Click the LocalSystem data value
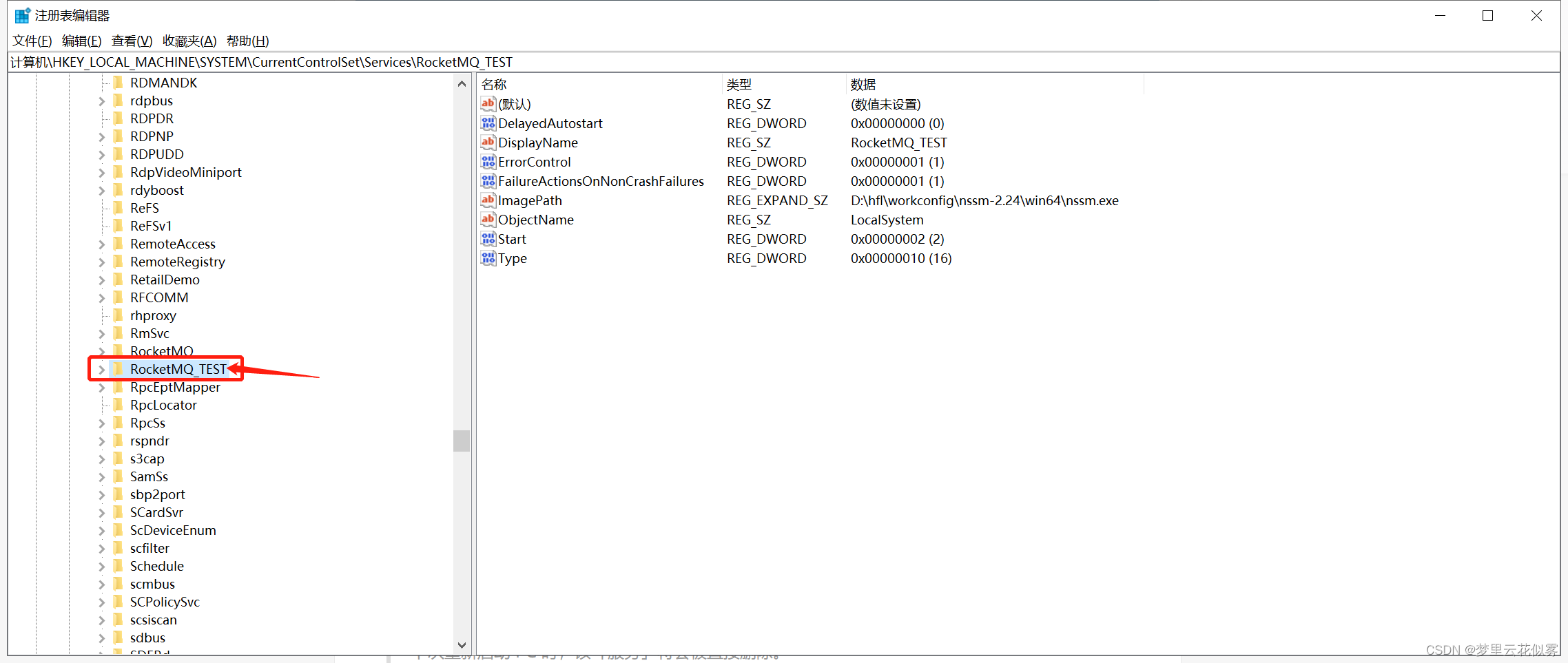Image resolution: width=1568 pixels, height=663 pixels. [x=887, y=220]
